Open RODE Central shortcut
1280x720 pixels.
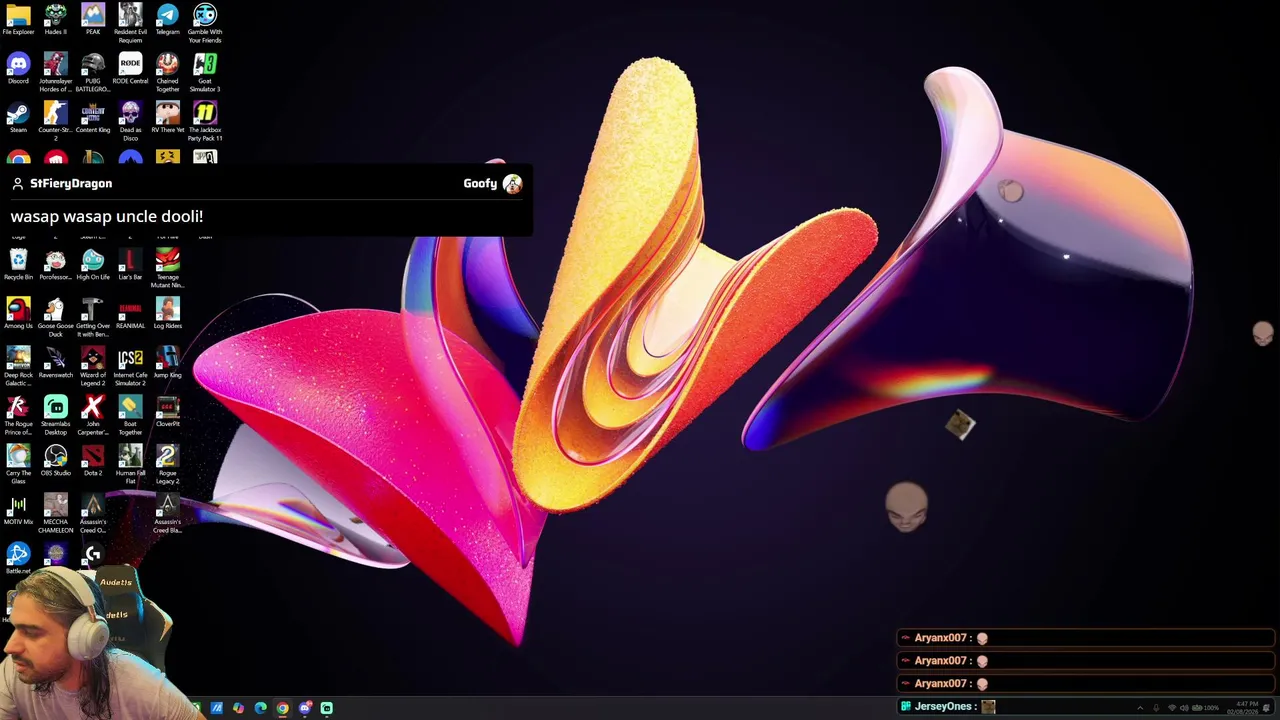click(x=130, y=69)
